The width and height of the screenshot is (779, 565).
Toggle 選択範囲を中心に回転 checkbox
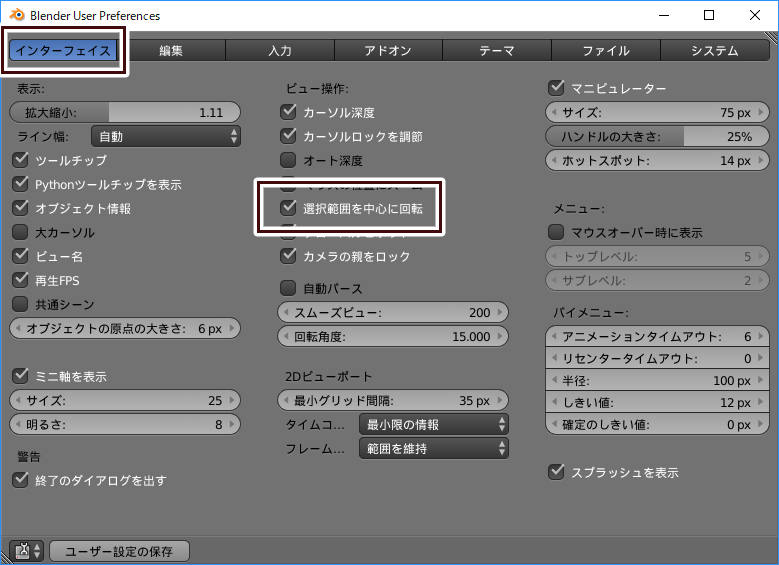pyautogui.click(x=288, y=208)
